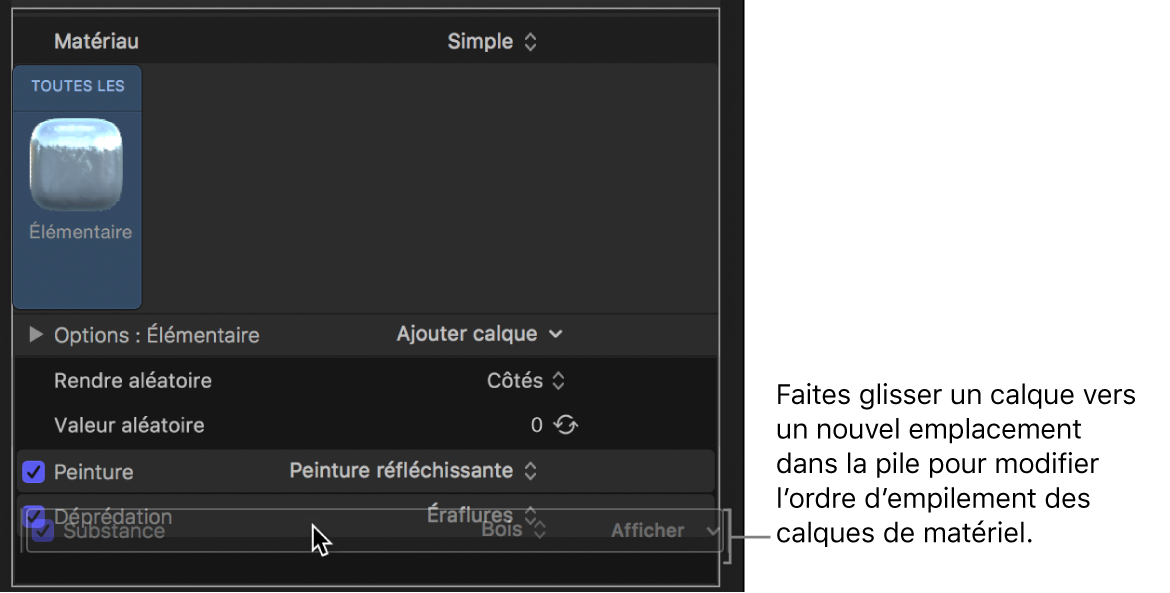Viewport: 1170px width, 593px height.
Task: Click the Valeur aléatoire parameter label
Action: point(129,425)
